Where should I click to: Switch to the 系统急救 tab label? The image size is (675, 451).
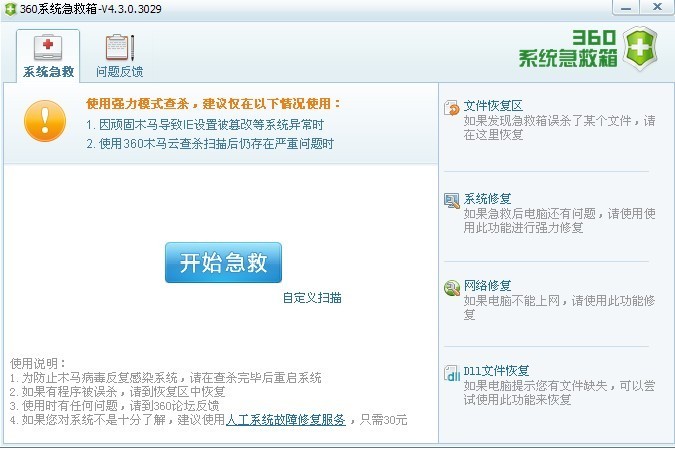pyautogui.click(x=48, y=71)
